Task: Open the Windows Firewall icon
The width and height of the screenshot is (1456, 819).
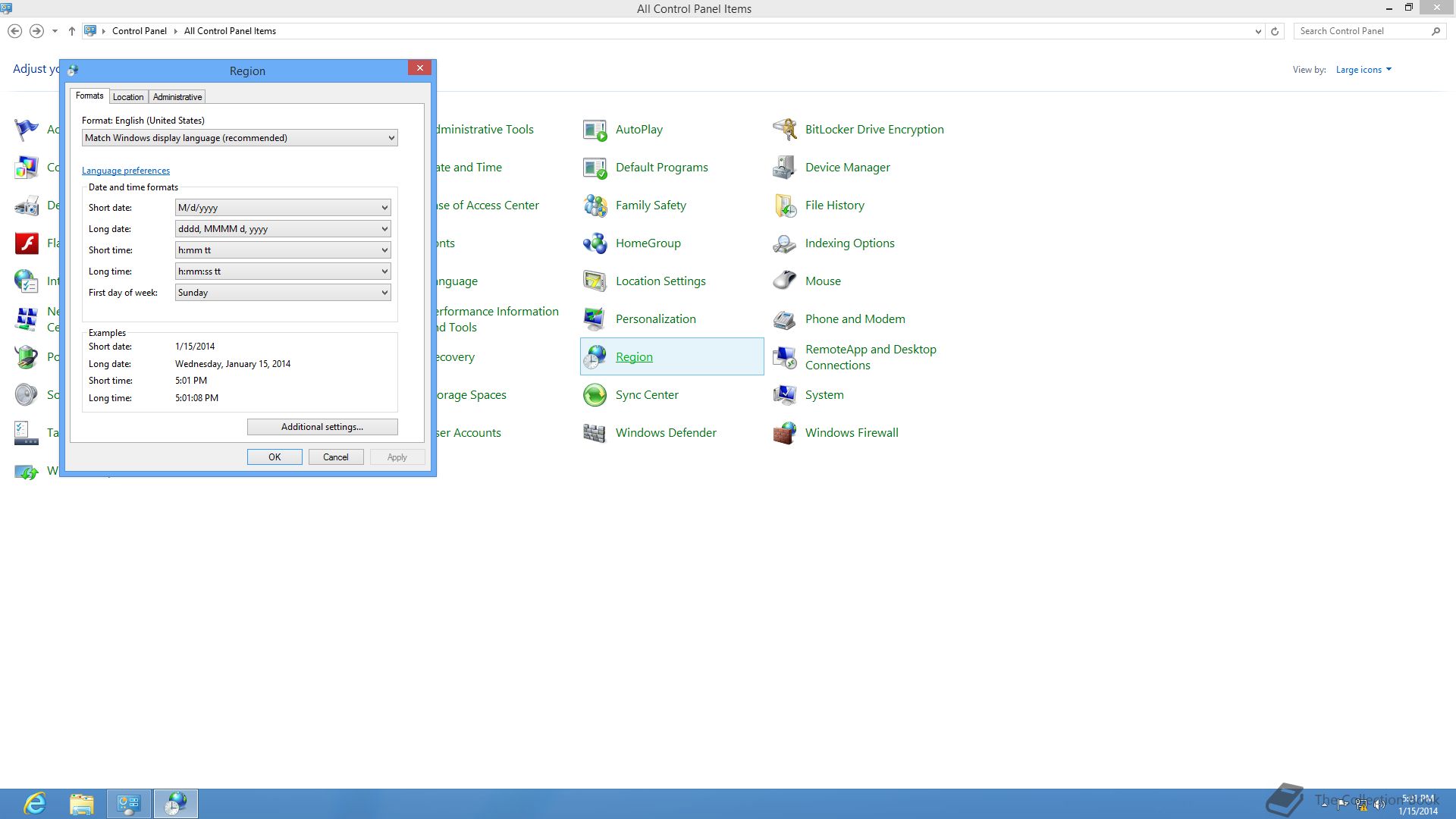Action: [784, 433]
